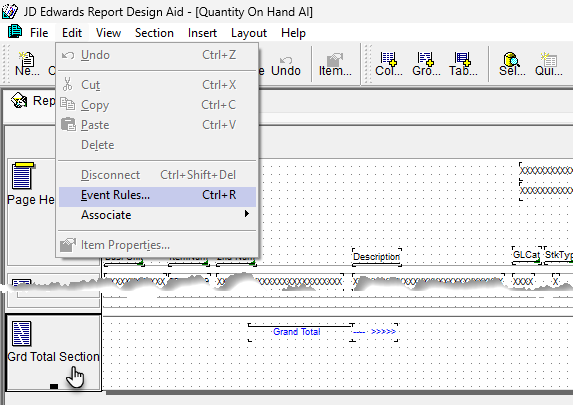Click the New report toolbar icon
The height and width of the screenshot is (405, 573).
tap(27, 64)
